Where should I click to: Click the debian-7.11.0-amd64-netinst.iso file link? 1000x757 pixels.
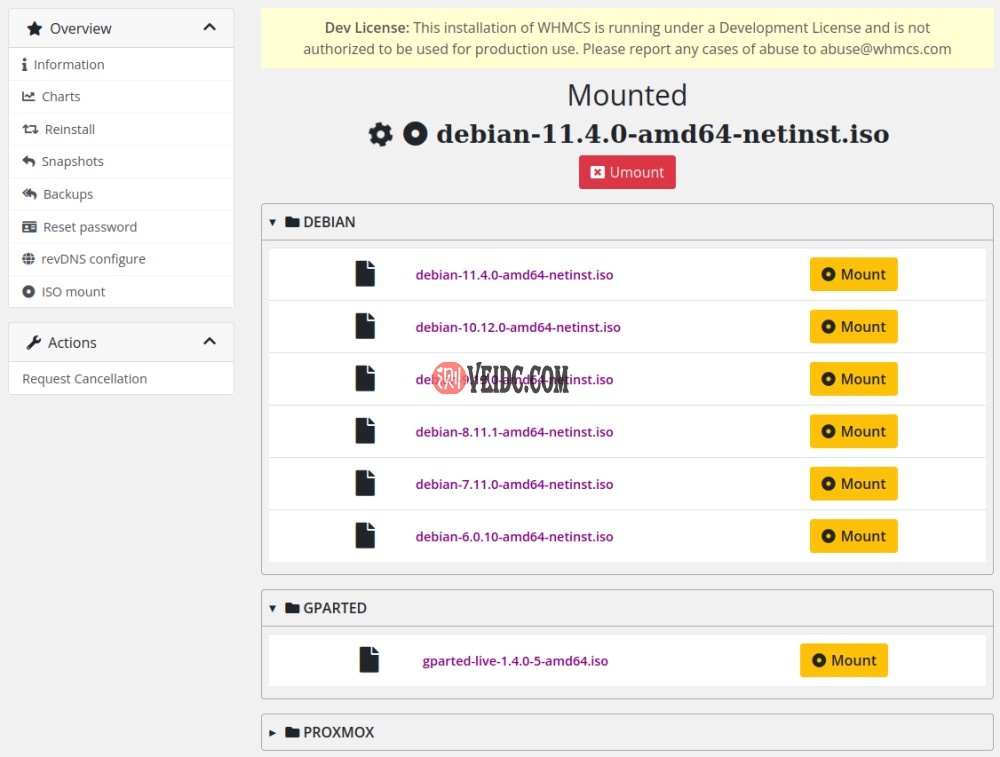pos(514,484)
